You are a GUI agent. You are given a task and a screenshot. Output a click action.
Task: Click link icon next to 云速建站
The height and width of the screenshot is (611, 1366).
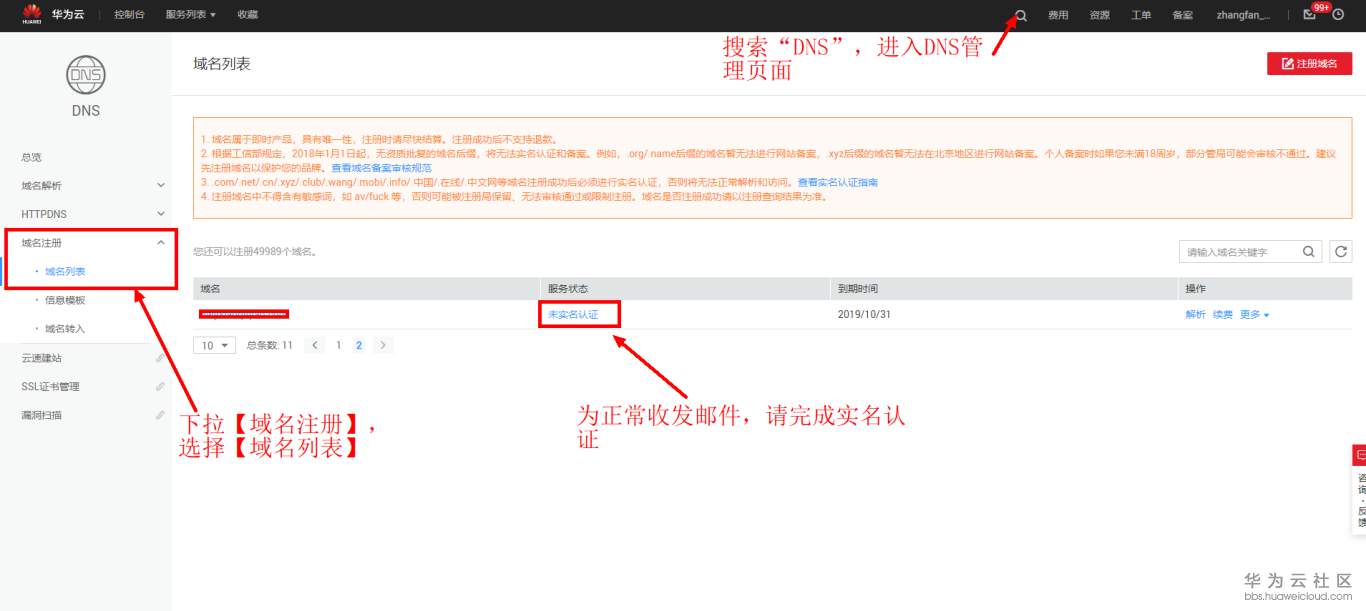pyautogui.click(x=160, y=358)
